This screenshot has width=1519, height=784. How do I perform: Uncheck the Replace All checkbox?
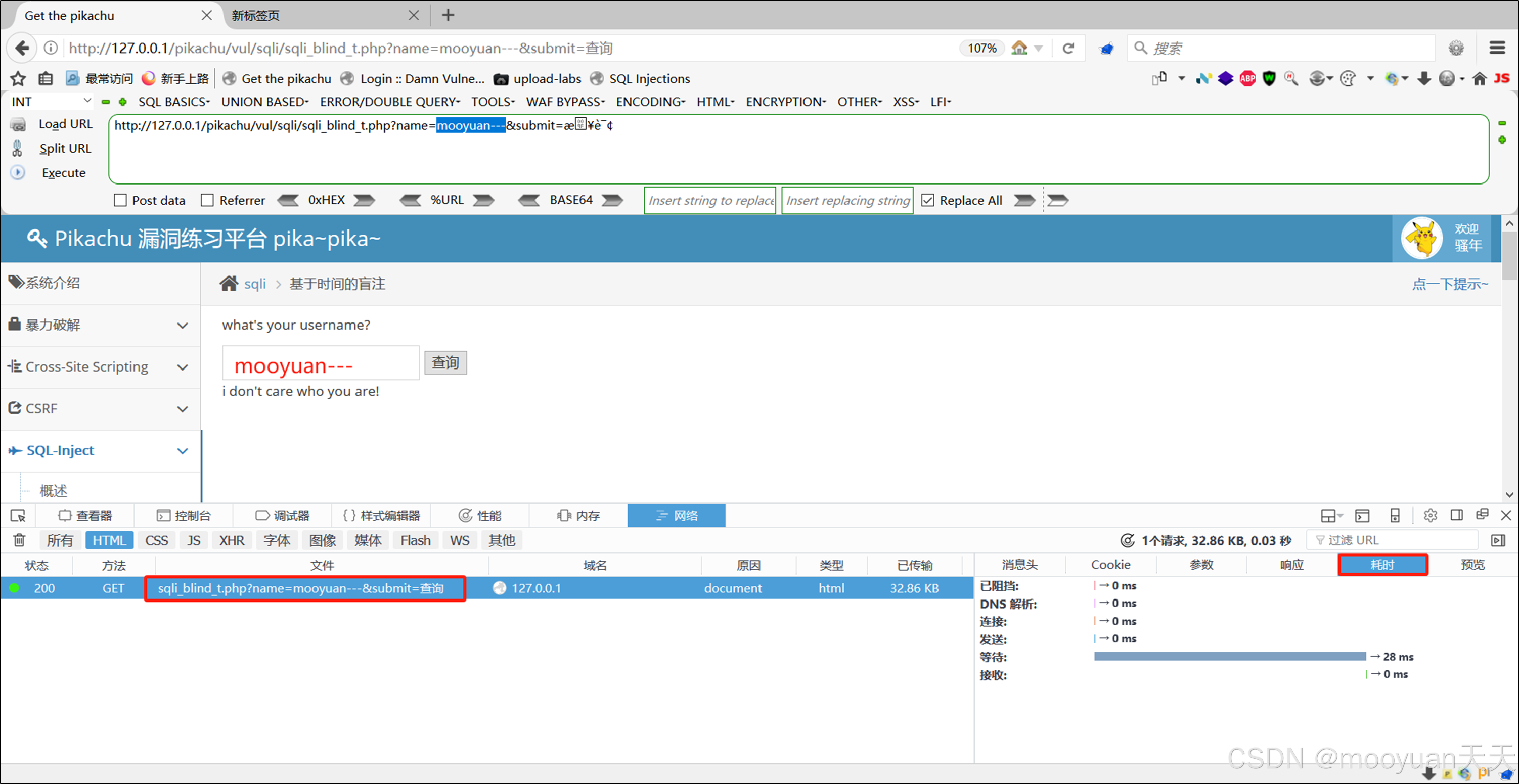(x=927, y=200)
